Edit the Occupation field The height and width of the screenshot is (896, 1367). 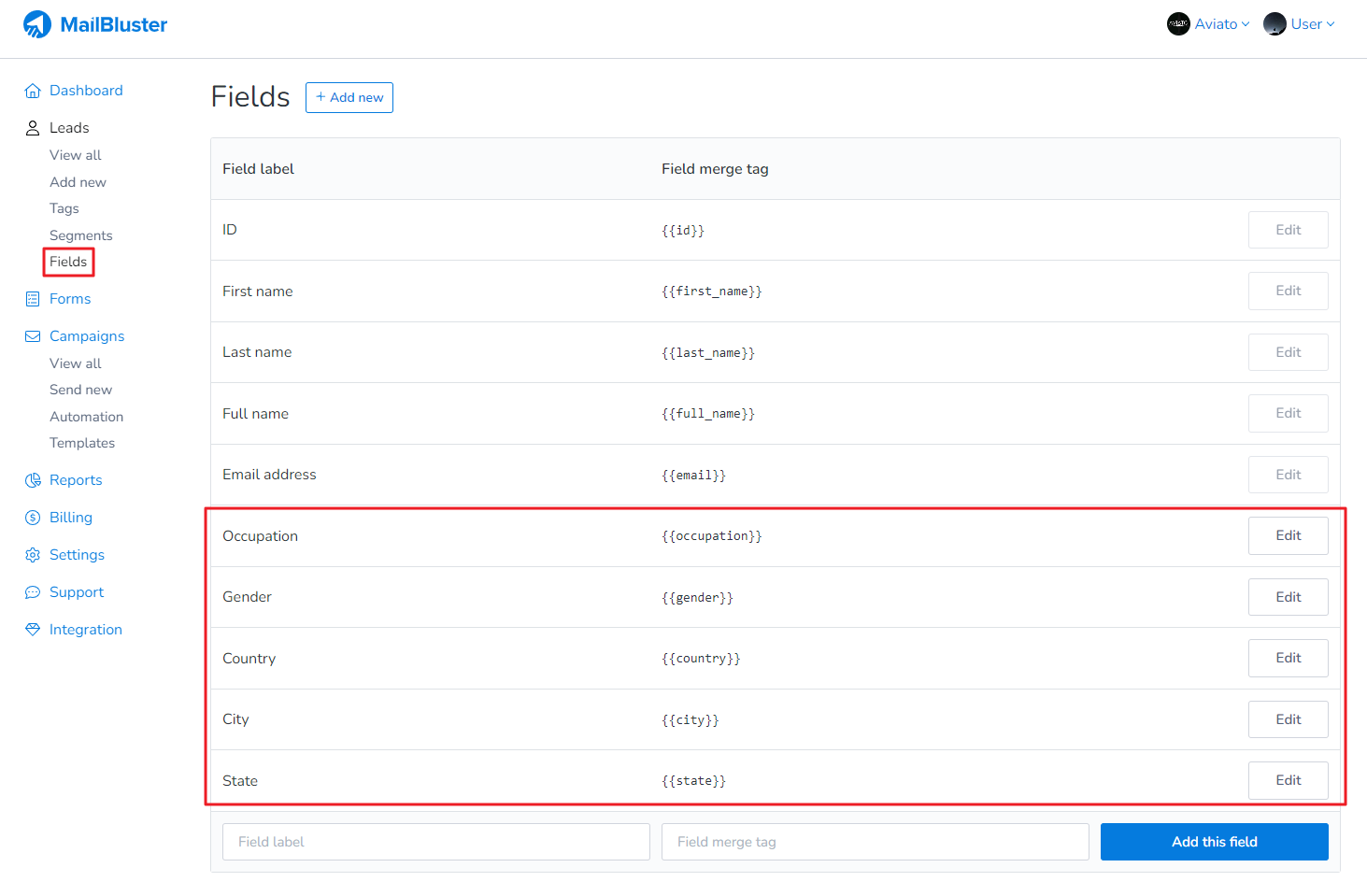pos(1288,535)
